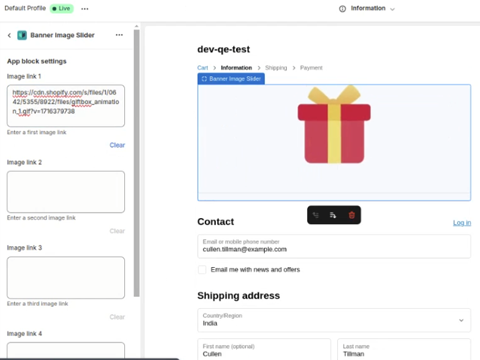Click the Shipping address heading
The height and width of the screenshot is (360, 480).
coord(238,296)
